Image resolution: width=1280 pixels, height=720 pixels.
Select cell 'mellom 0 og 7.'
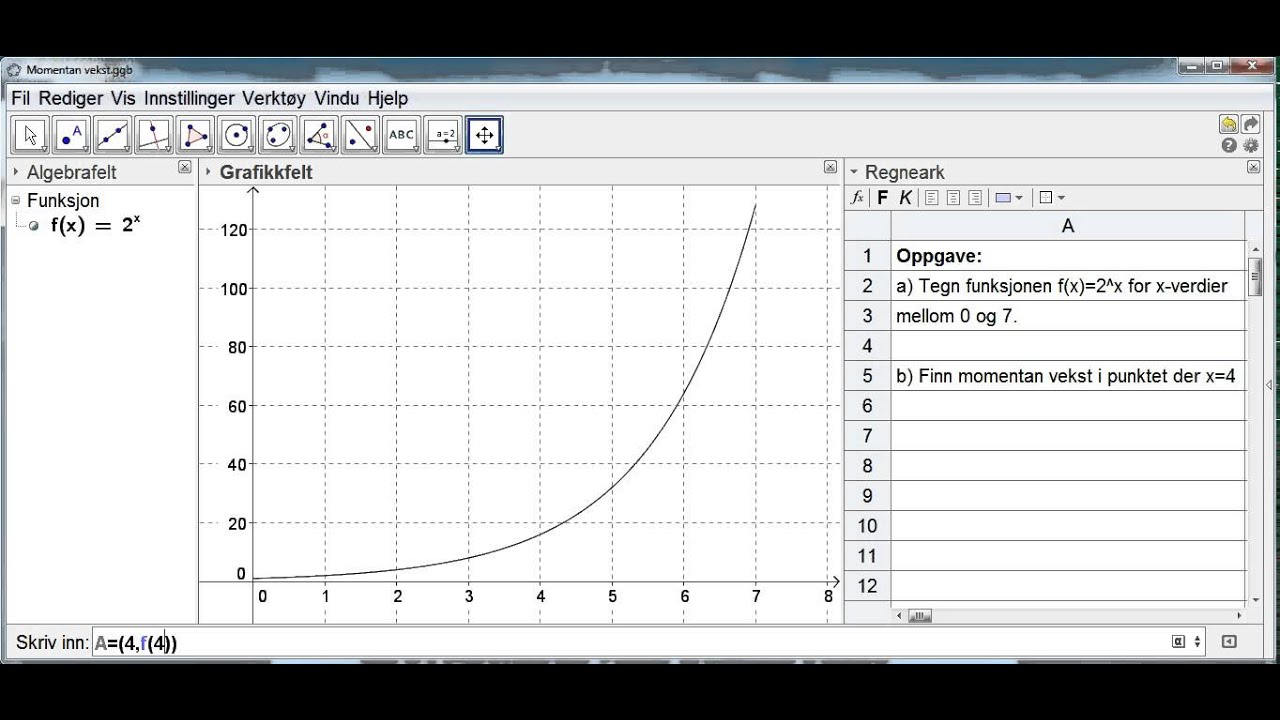[1068, 316]
